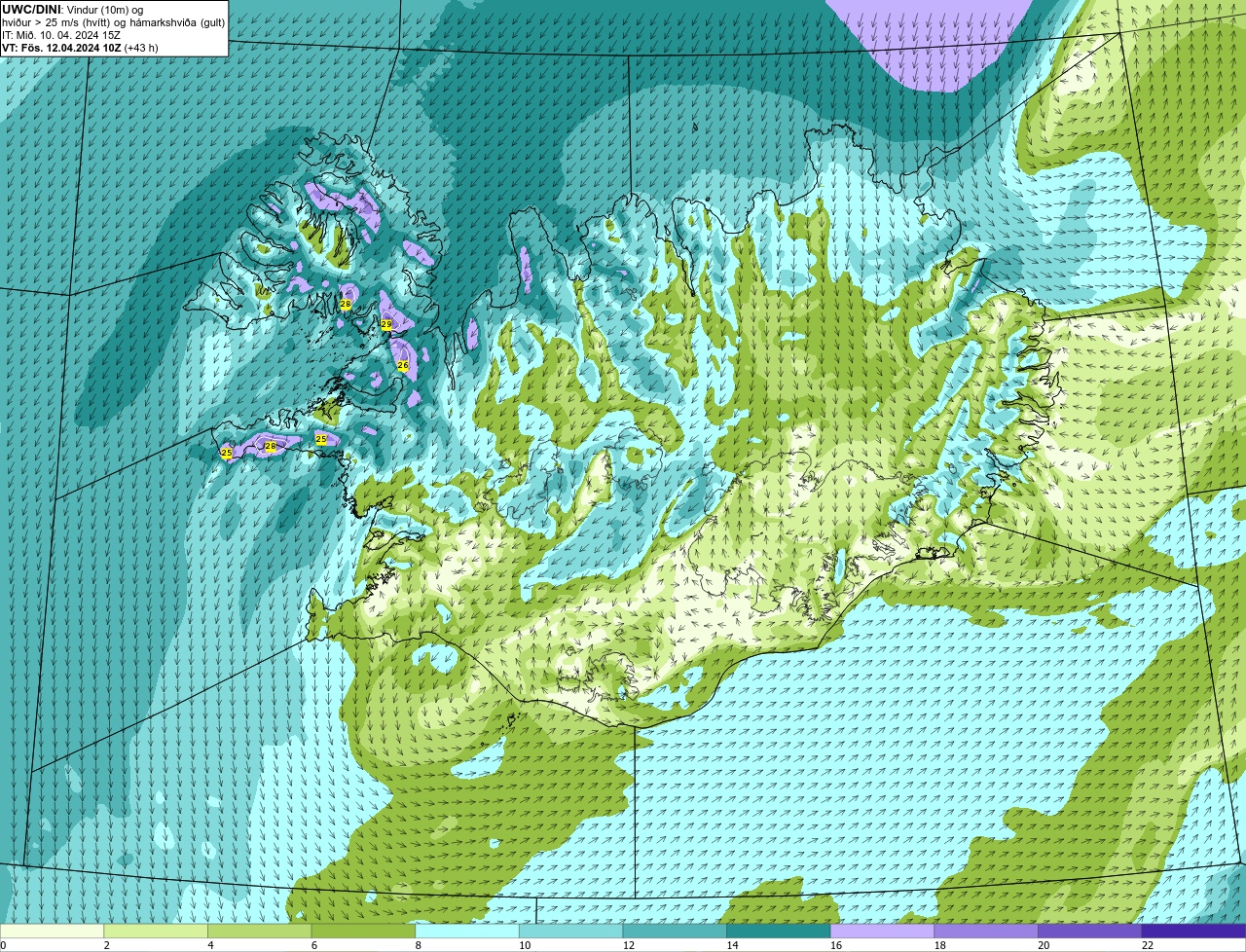Image resolution: width=1246 pixels, height=952 pixels.
Task: Click the legend scale number 4
Action: [x=210, y=945]
